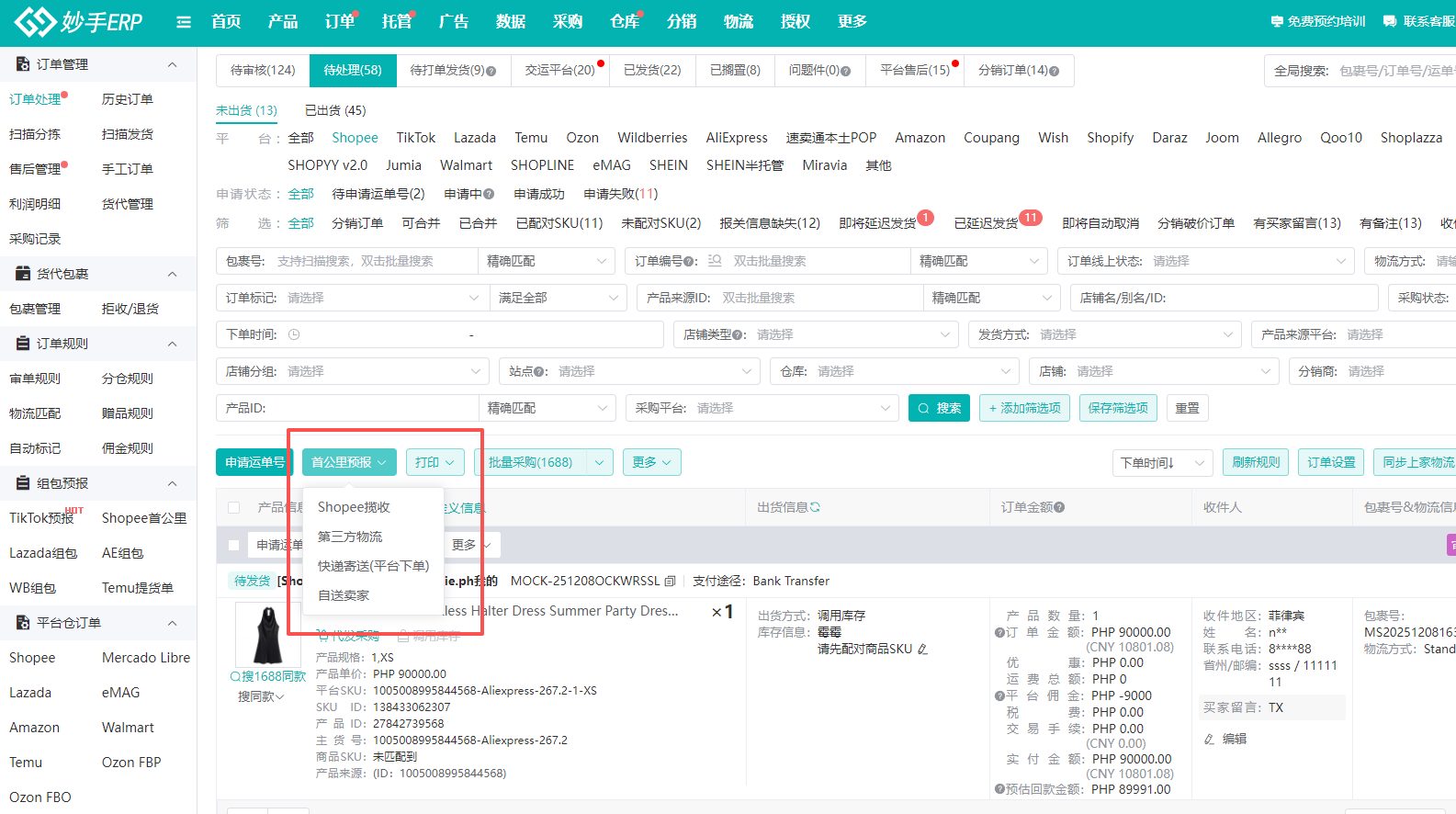Click the 货代包裹 section icon

click(x=23, y=274)
